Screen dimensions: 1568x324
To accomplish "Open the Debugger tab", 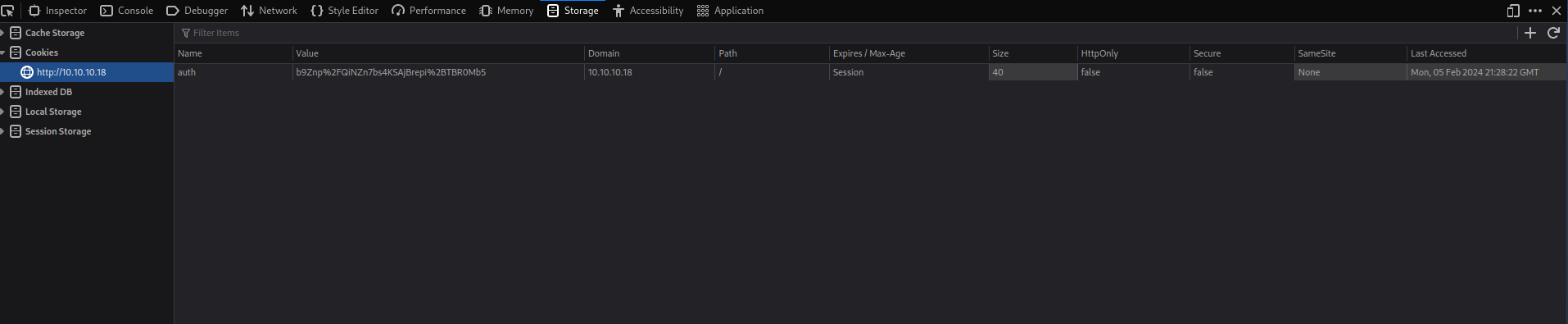I will (197, 11).
